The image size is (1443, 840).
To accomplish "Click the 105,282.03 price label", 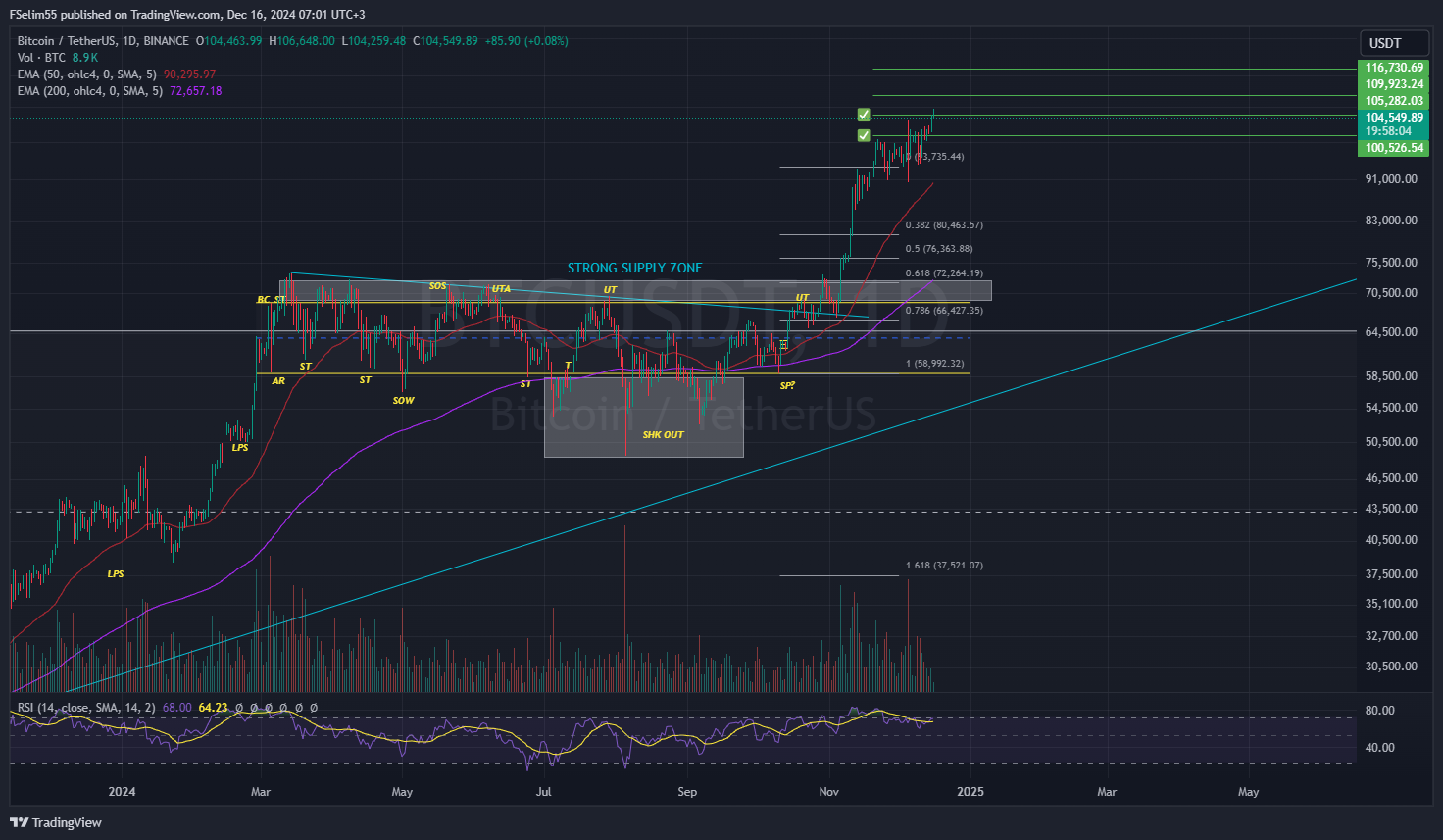I will (1393, 101).
